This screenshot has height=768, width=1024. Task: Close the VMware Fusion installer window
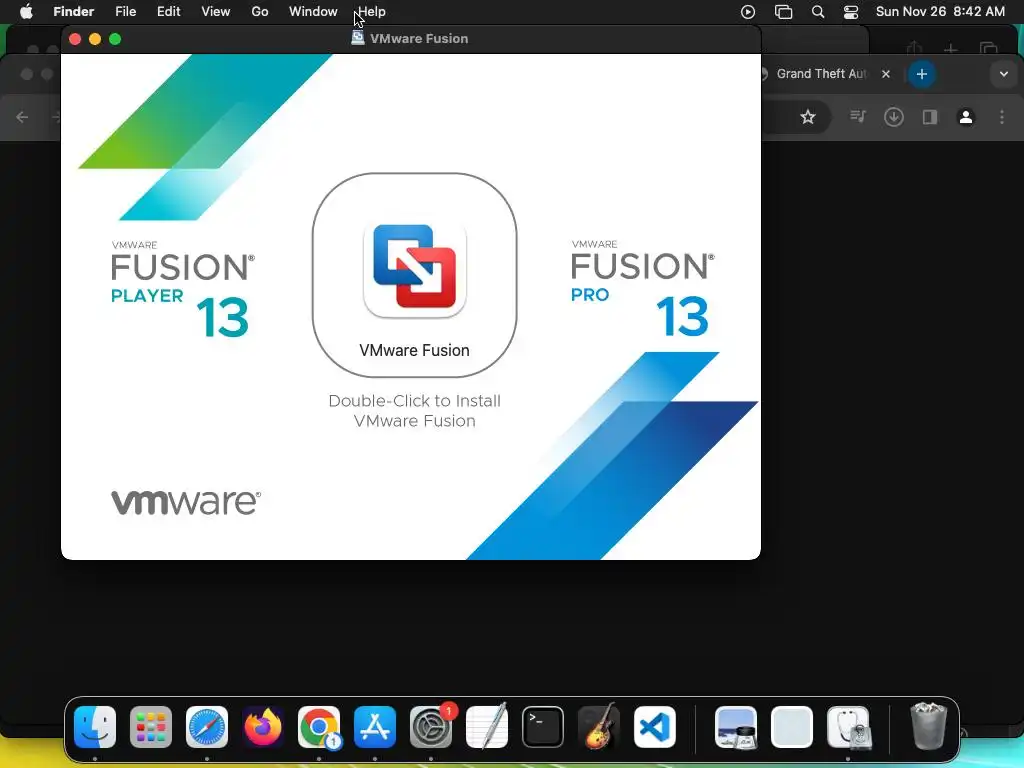75,39
